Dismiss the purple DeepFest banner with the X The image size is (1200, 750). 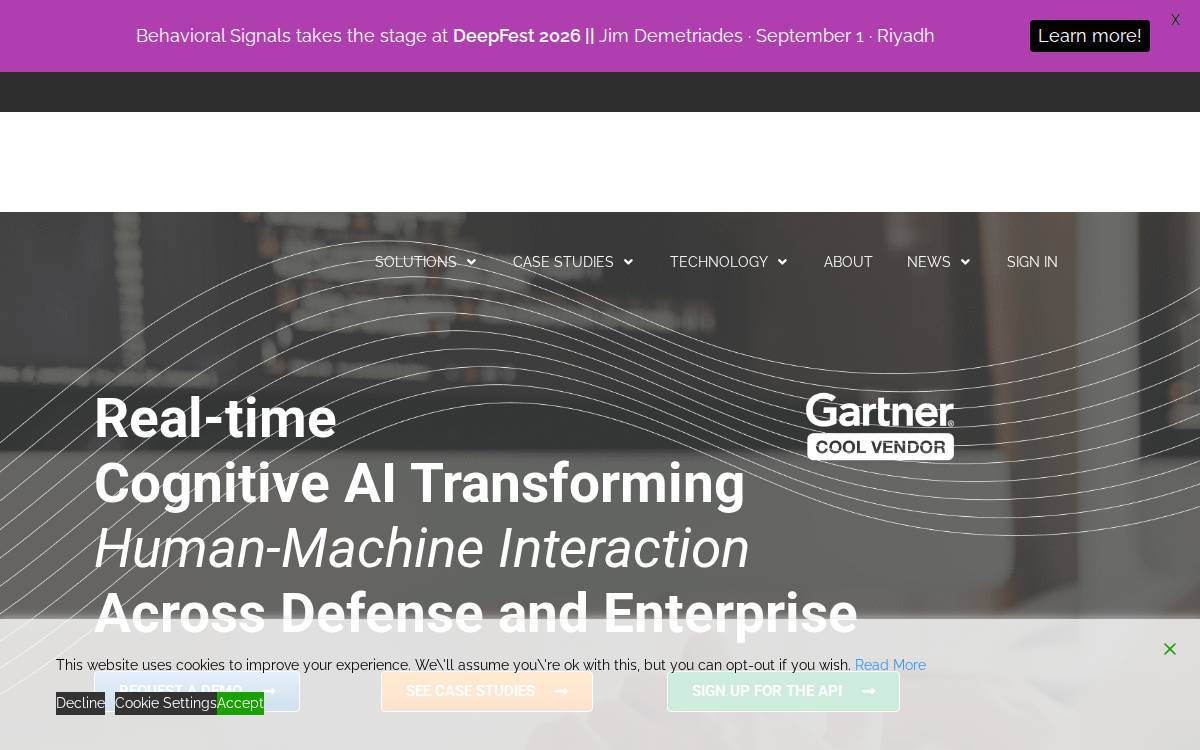coord(1175,20)
